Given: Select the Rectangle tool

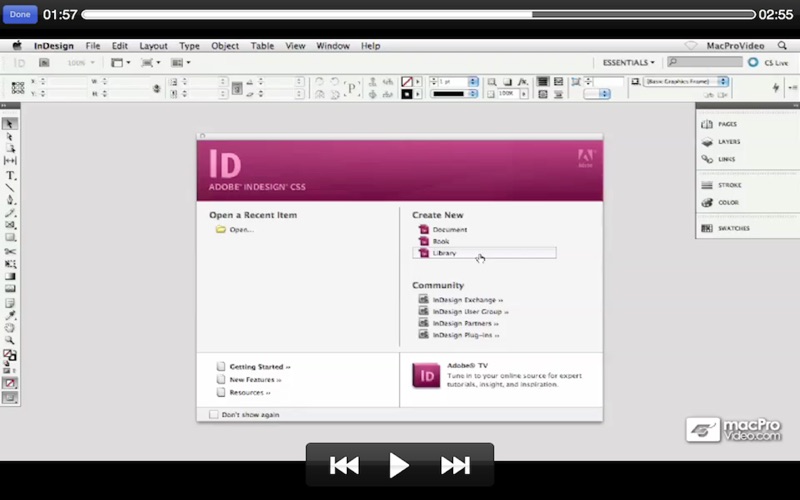Looking at the screenshot, I should point(10,237).
